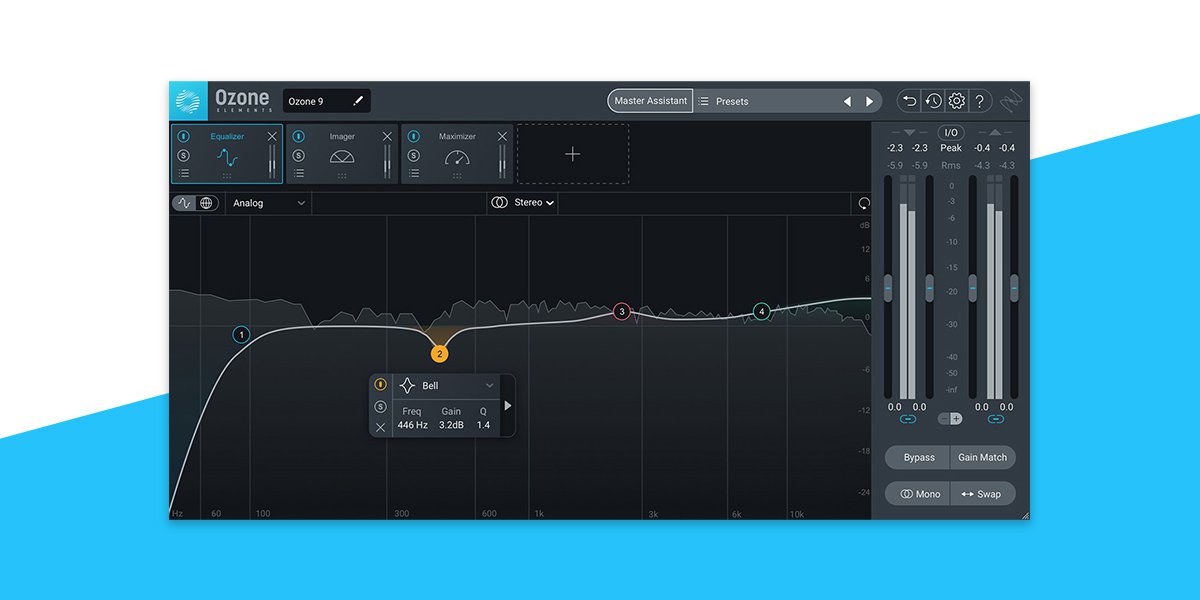Open history with the clock icon

[x=935, y=101]
